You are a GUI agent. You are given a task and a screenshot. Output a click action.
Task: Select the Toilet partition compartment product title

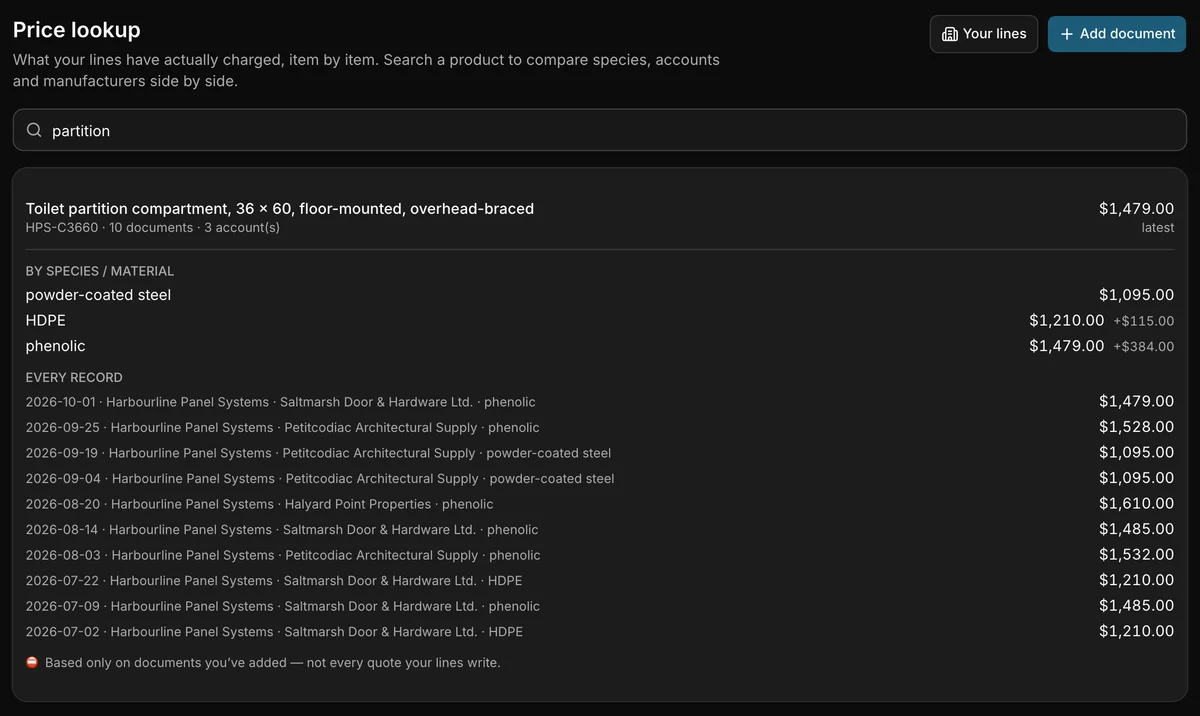(x=280, y=209)
